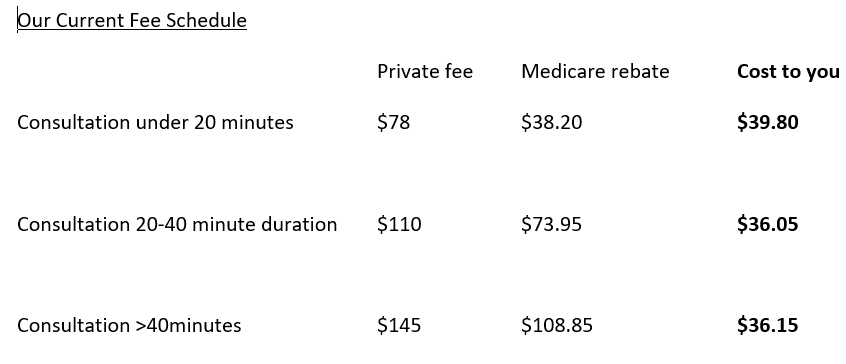Click the bold $36.15 cost value
Image resolution: width=846 pixels, height=364 pixels.
click(x=768, y=325)
